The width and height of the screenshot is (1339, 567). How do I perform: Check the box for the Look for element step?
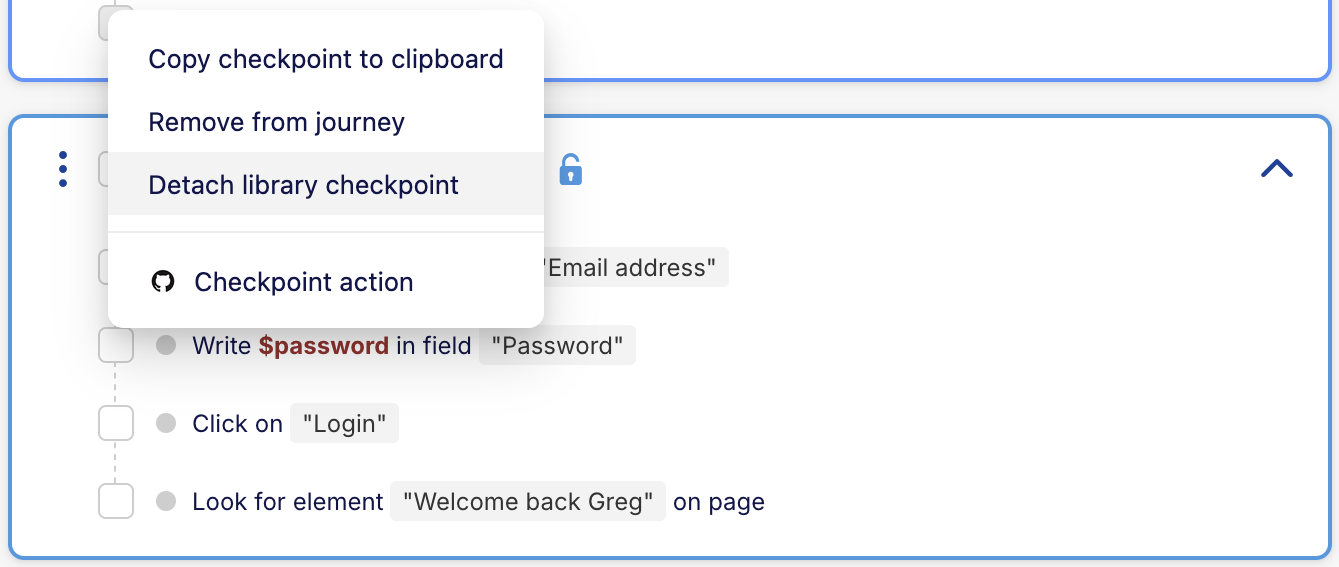pyautogui.click(x=116, y=501)
